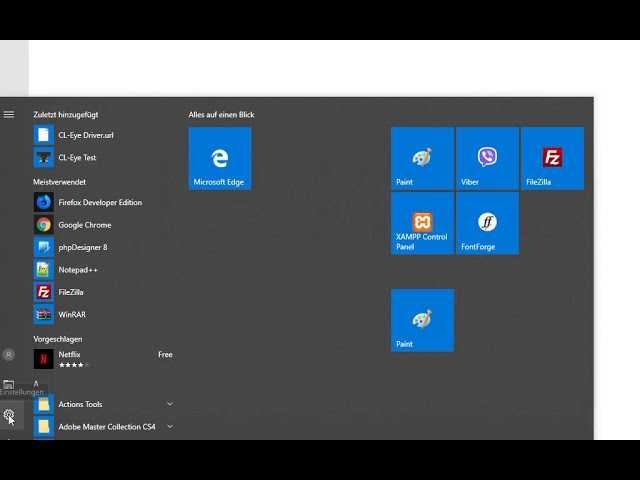
Task: Open the FontForge tile
Action: pos(487,224)
